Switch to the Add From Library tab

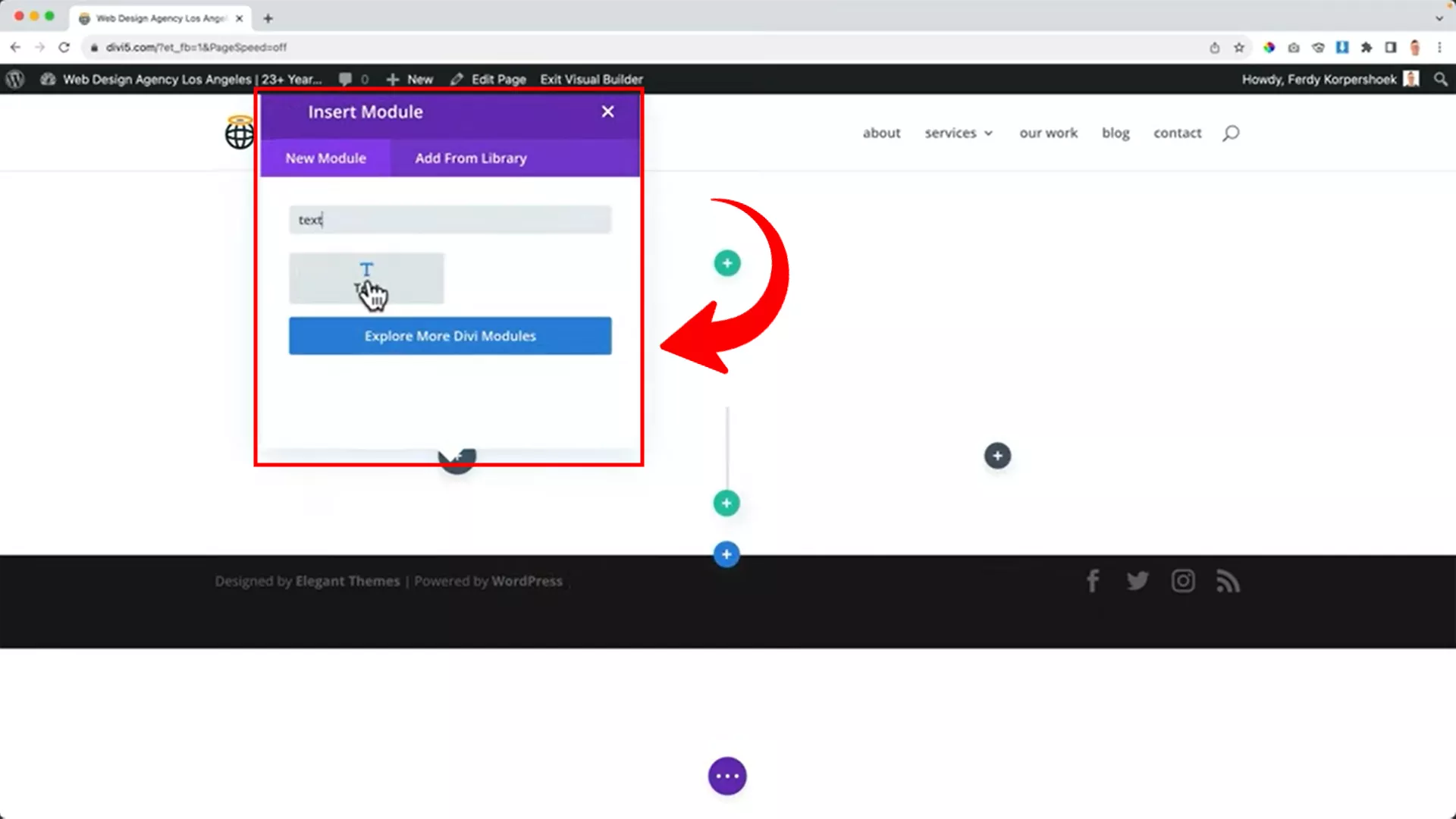[470, 158]
